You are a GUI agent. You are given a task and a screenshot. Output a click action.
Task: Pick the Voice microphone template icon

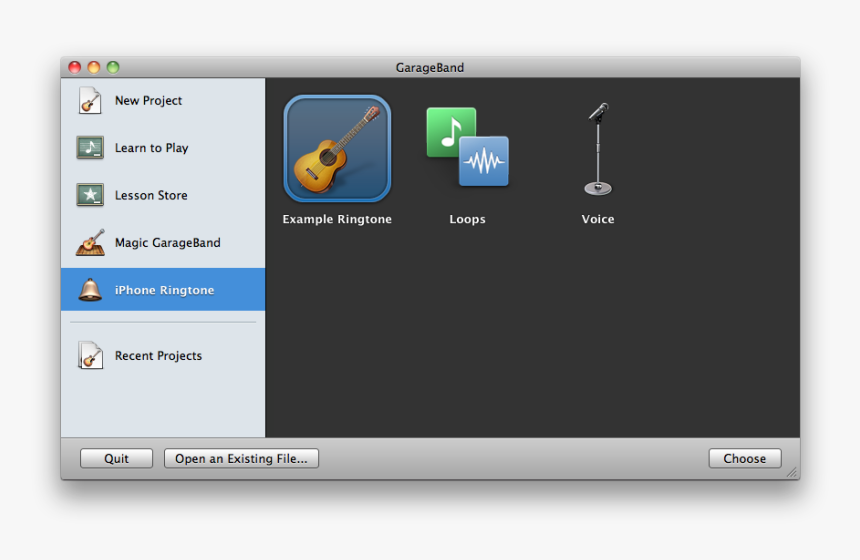point(598,149)
